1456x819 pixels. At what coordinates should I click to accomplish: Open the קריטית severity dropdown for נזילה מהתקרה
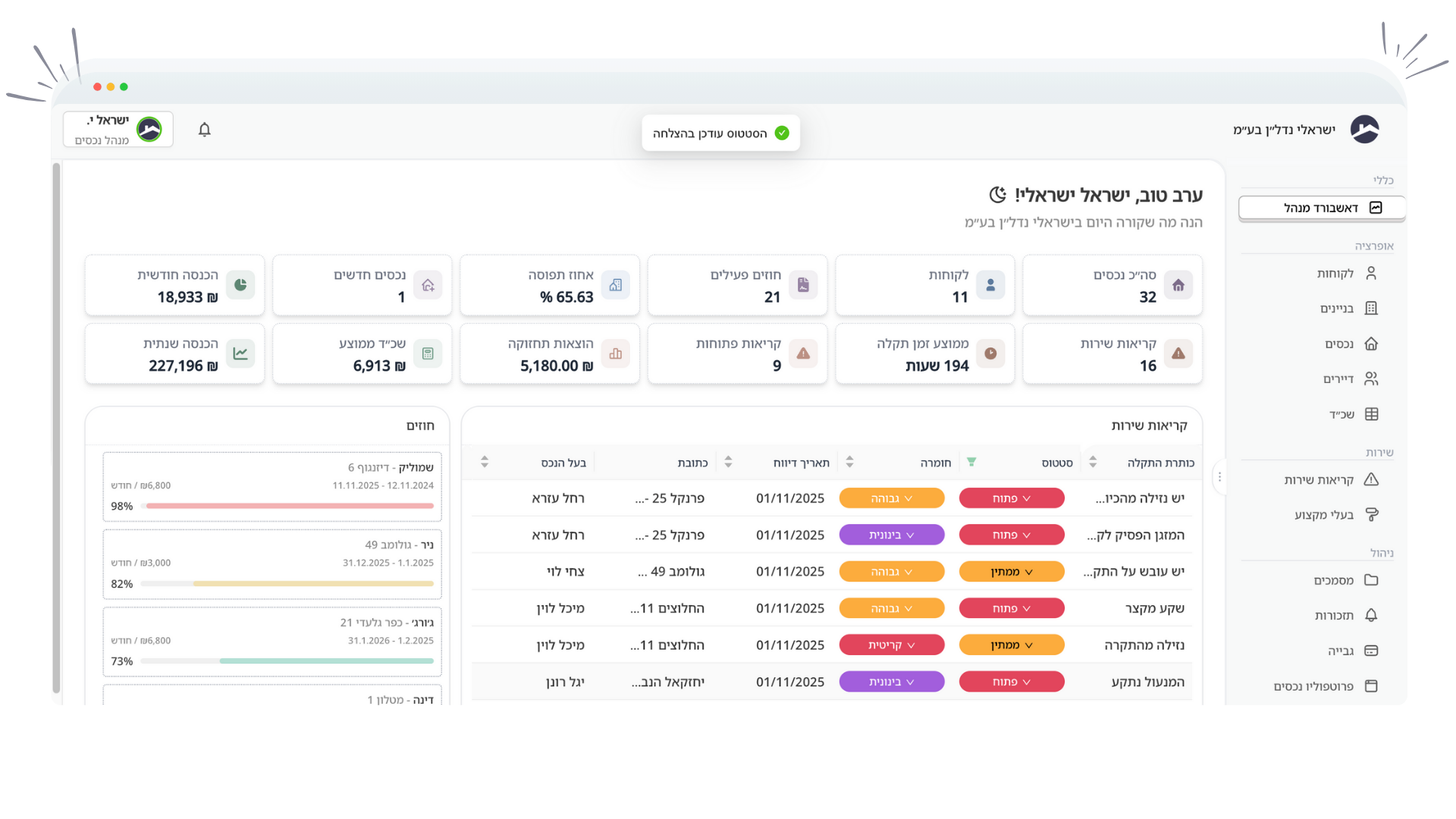(x=892, y=645)
